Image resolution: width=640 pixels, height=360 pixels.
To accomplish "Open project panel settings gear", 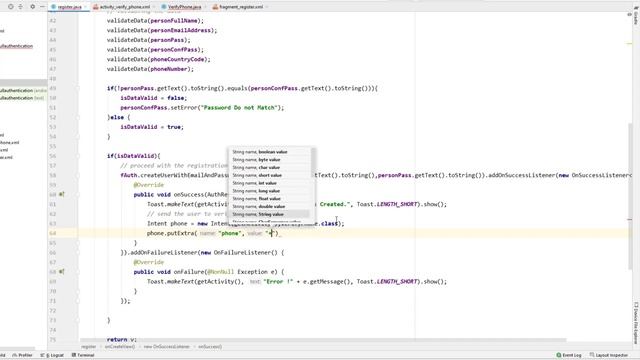I will pyautogui.click(x=32, y=7).
